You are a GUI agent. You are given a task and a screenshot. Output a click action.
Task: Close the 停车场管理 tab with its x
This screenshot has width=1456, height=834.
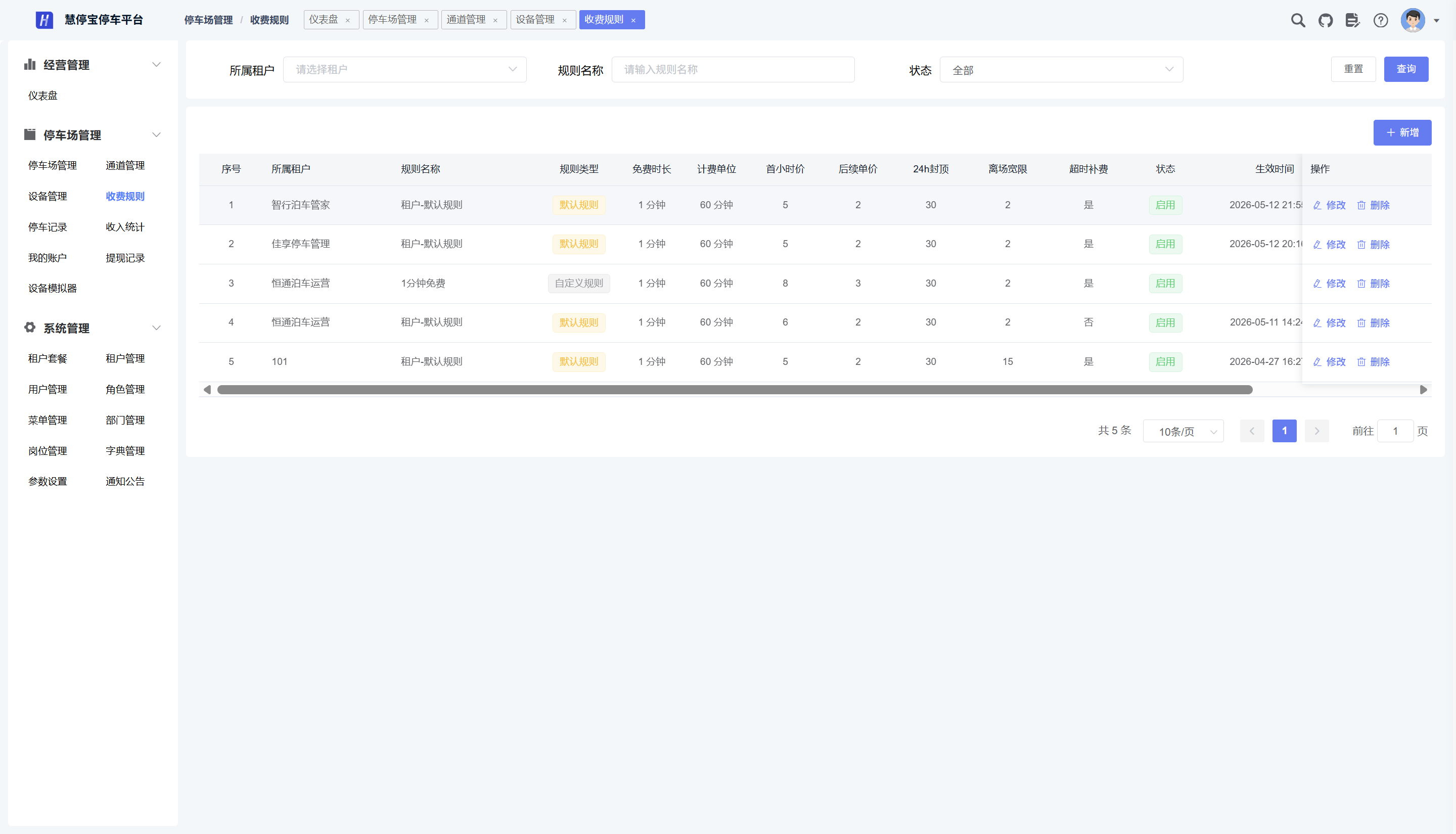pos(427,20)
